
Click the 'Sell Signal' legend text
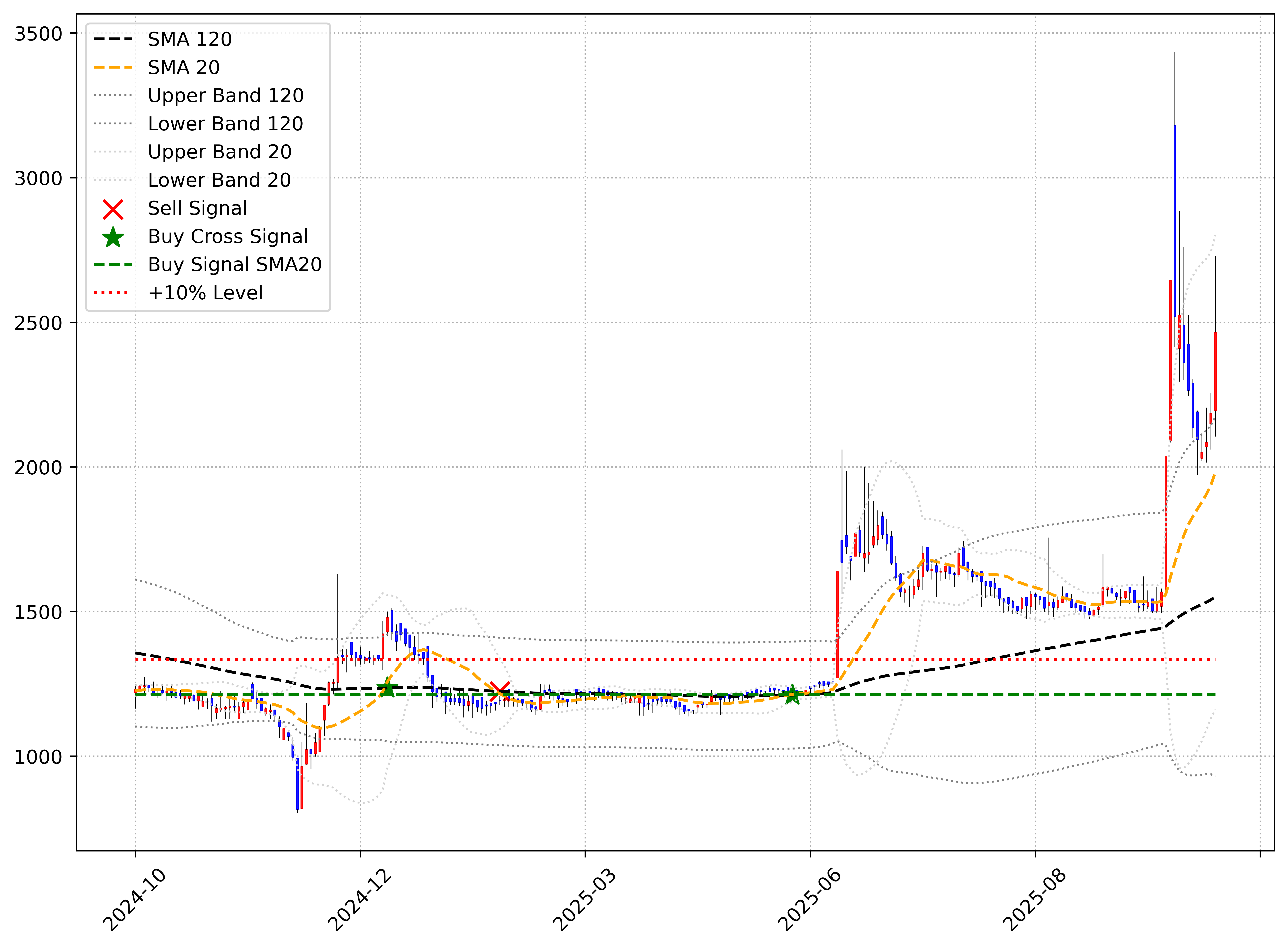[197, 208]
